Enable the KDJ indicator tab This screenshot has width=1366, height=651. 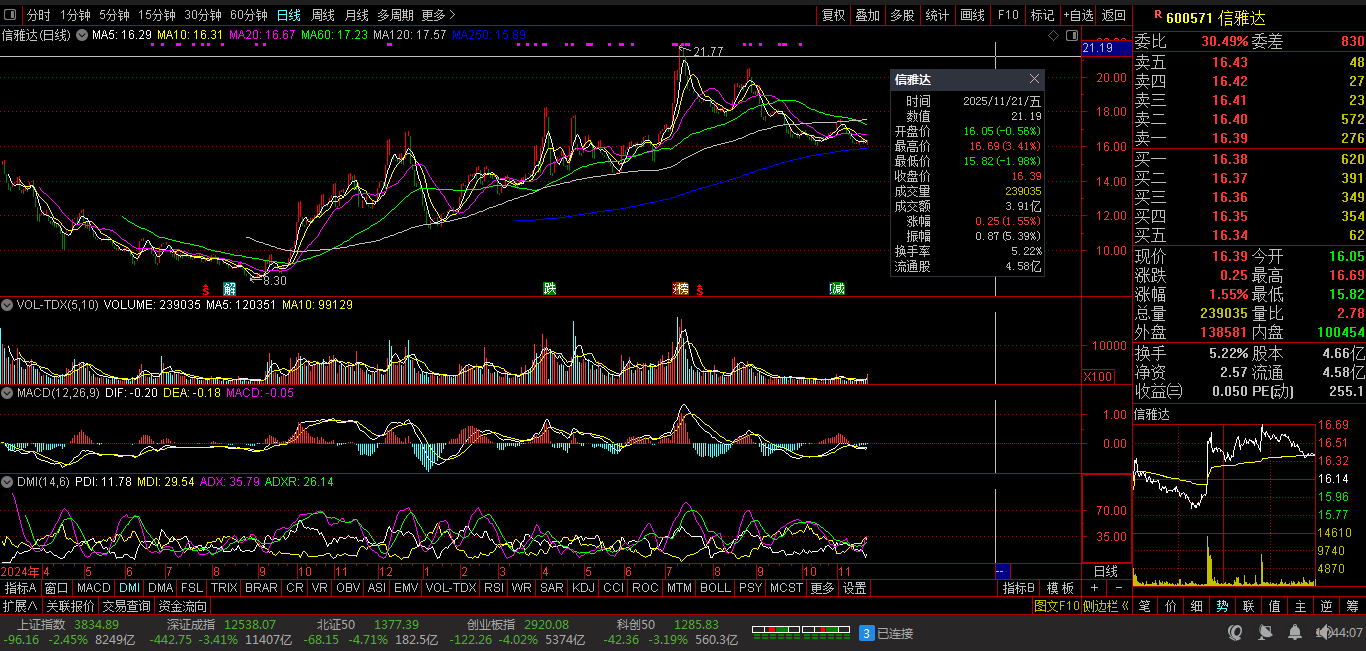(583, 588)
